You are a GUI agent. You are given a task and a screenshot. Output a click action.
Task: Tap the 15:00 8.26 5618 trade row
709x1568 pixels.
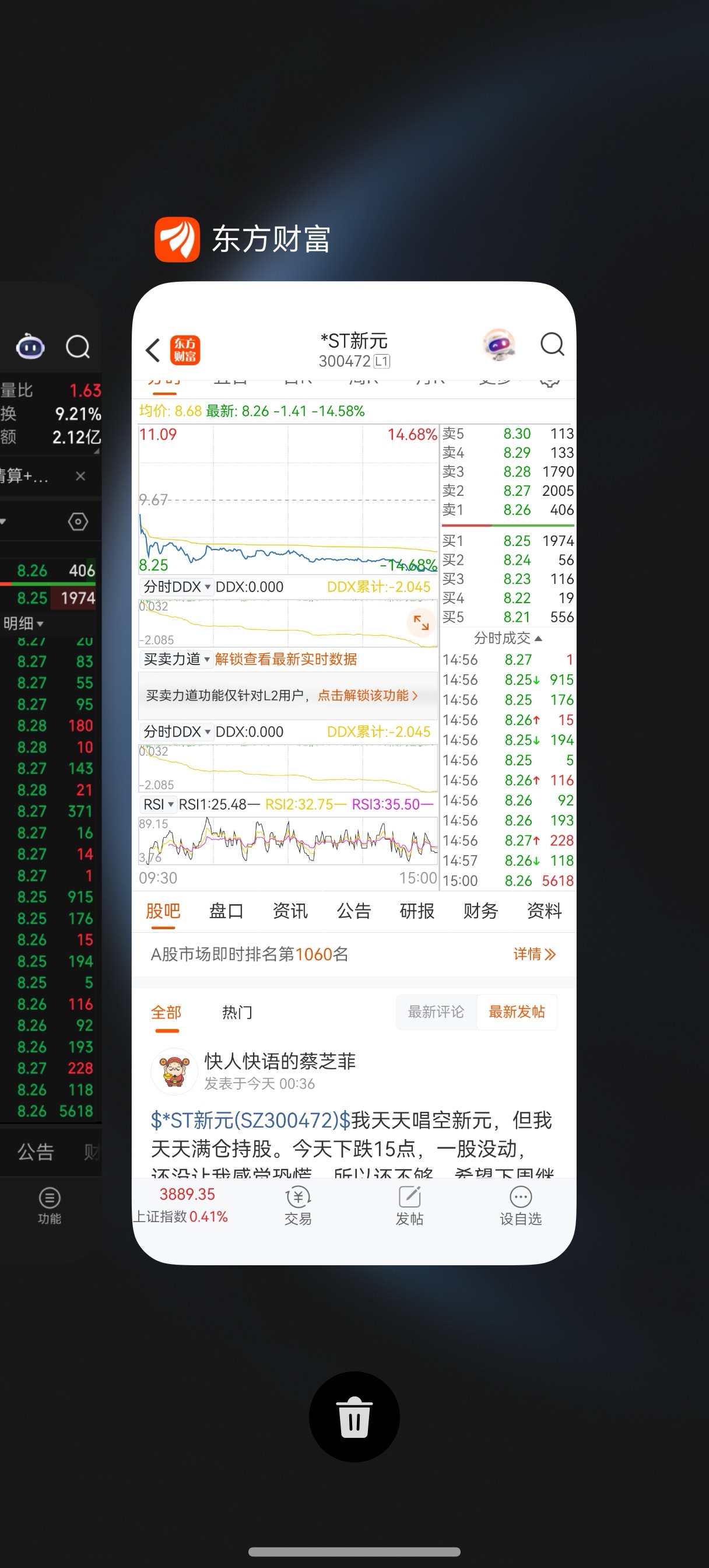coord(508,880)
